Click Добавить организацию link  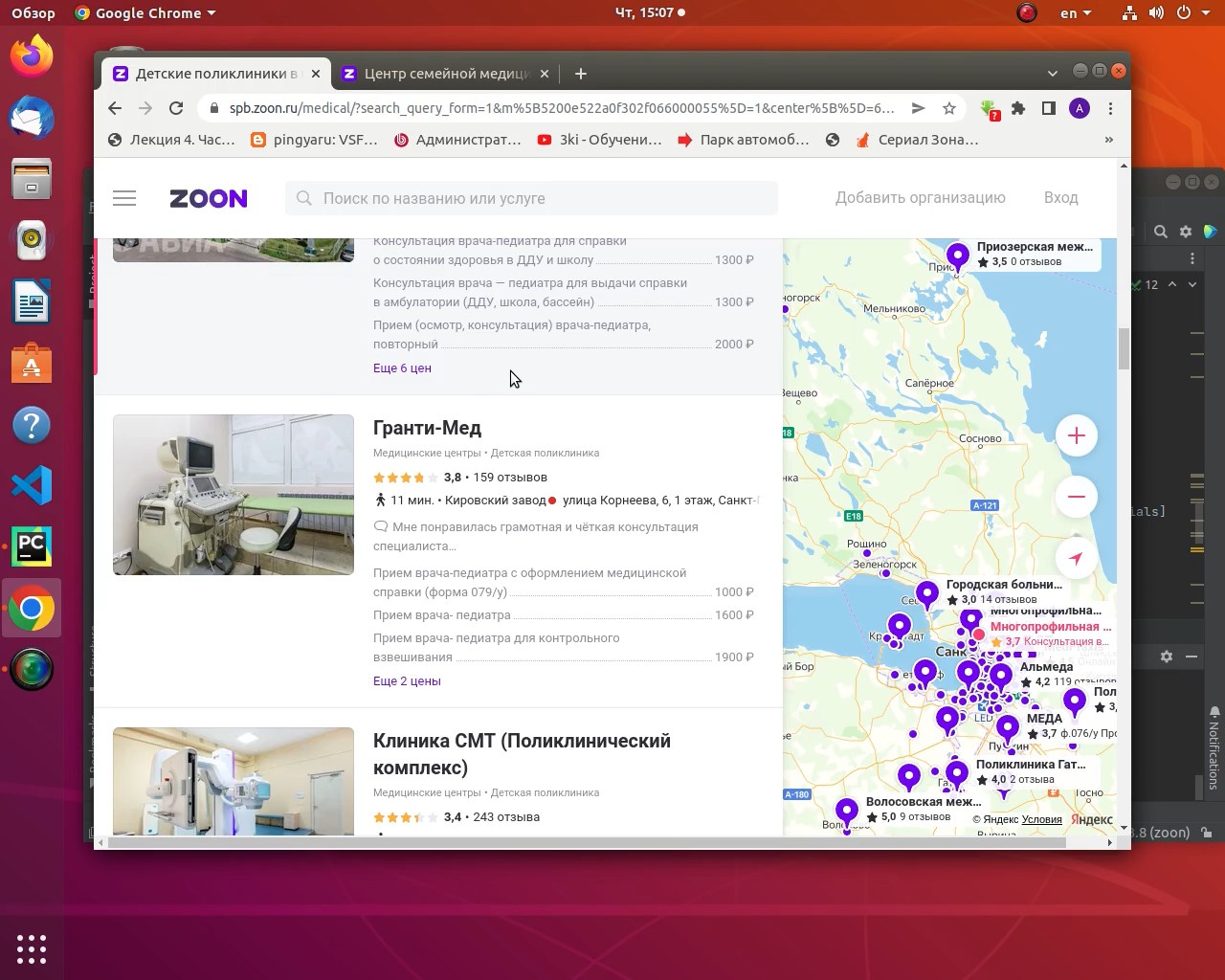921,197
